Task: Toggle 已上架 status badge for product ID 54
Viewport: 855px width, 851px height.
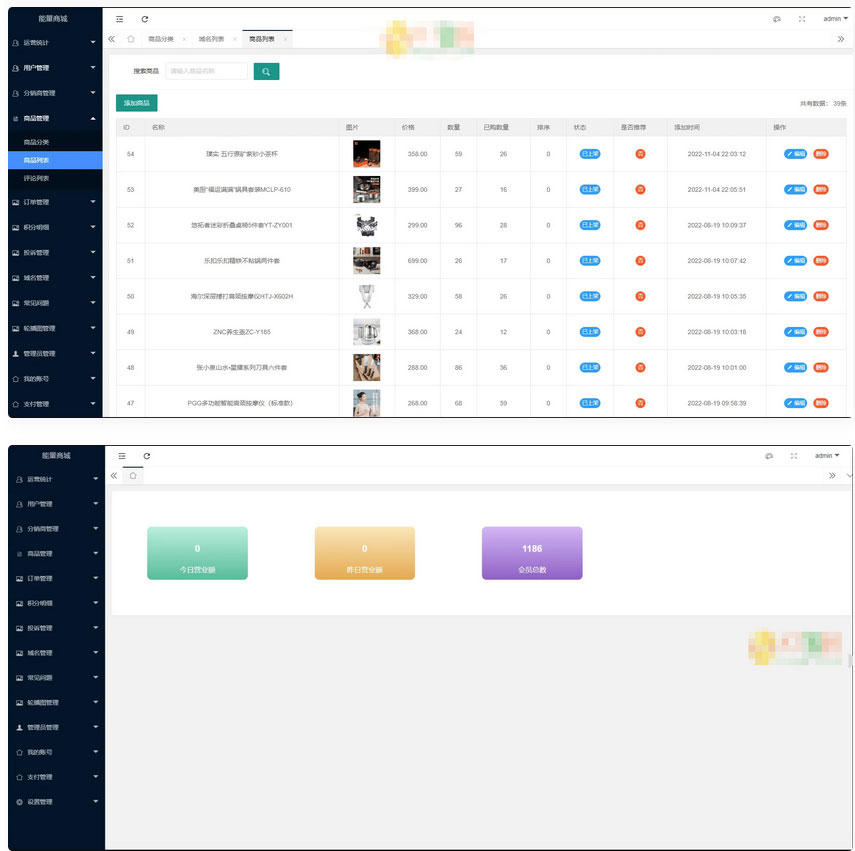Action: click(590, 154)
